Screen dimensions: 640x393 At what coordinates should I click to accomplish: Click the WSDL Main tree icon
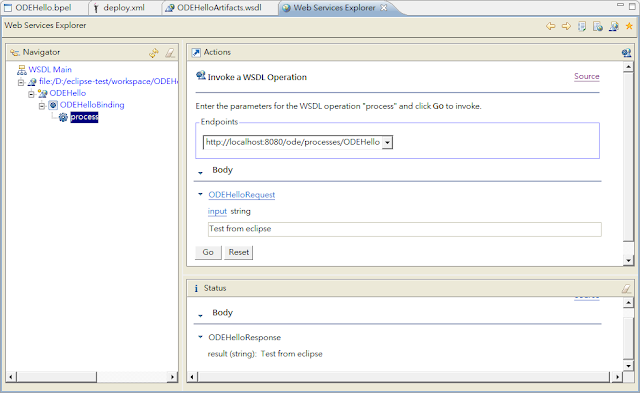coord(22,70)
